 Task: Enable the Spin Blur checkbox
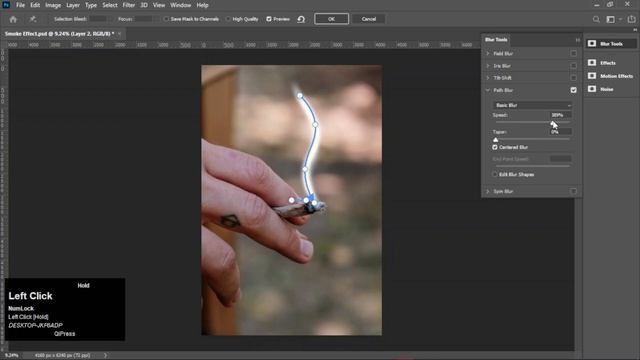coord(573,191)
